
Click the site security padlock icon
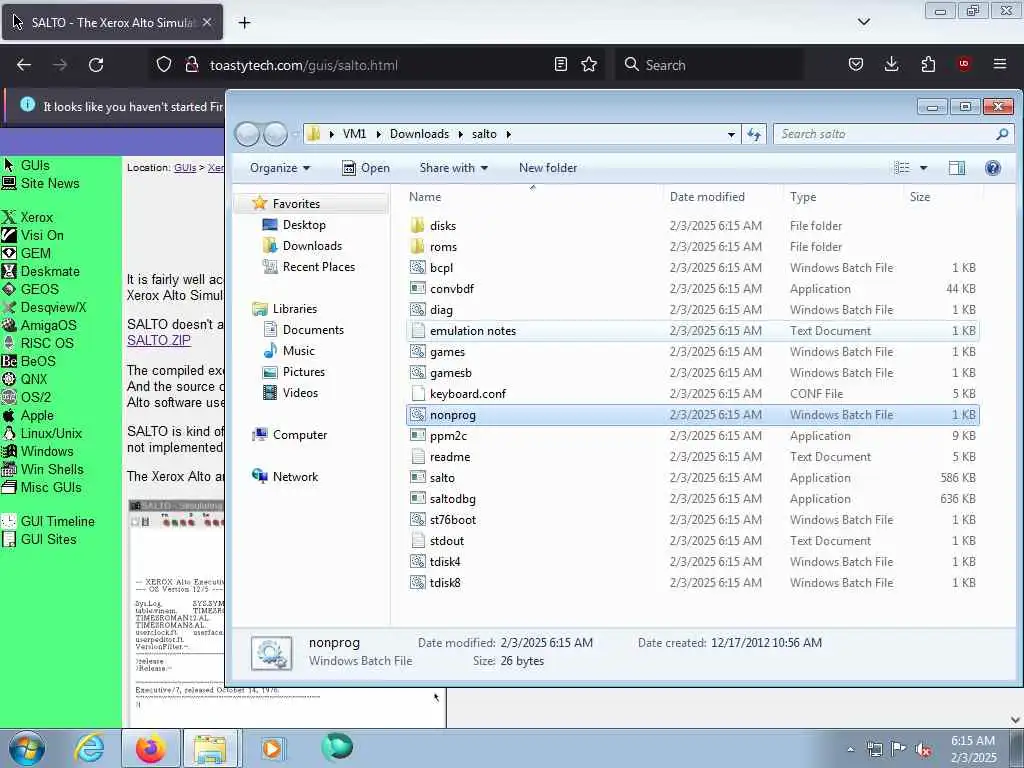(191, 65)
